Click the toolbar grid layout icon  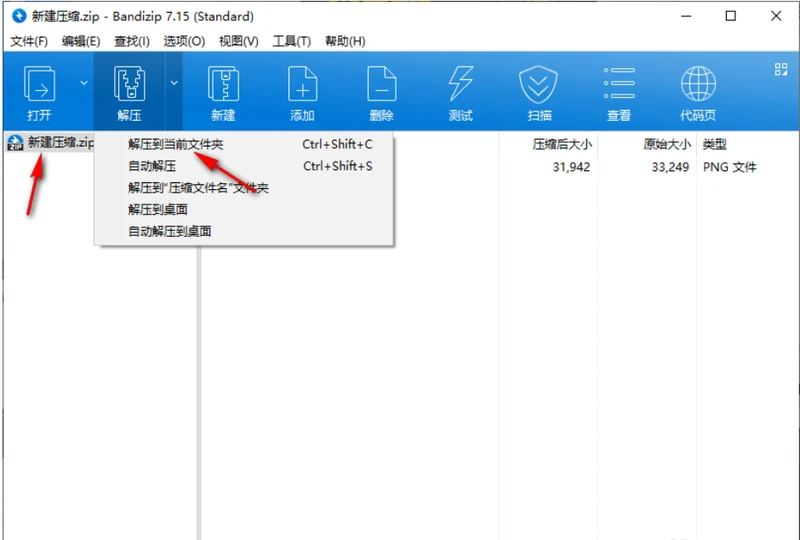781,69
